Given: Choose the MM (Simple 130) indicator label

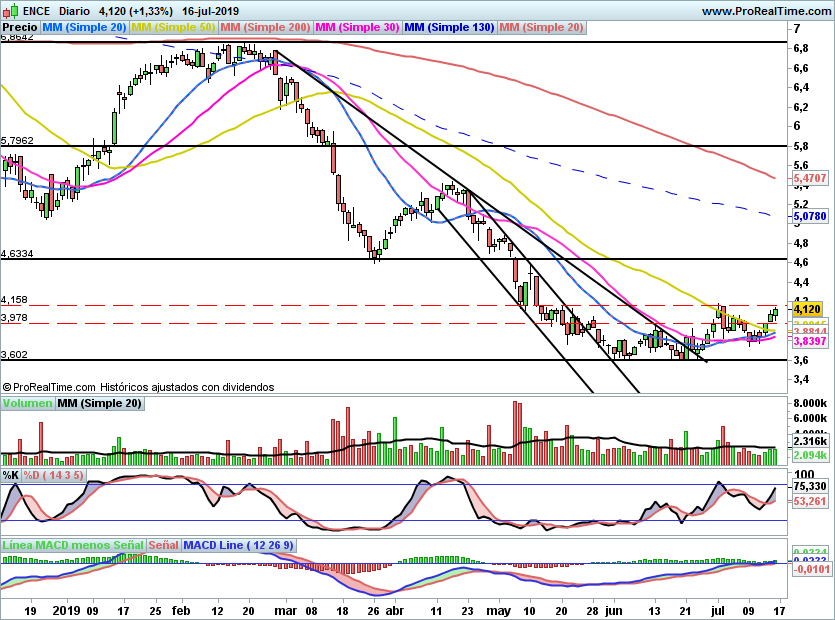Looking at the screenshot, I should tap(449, 28).
